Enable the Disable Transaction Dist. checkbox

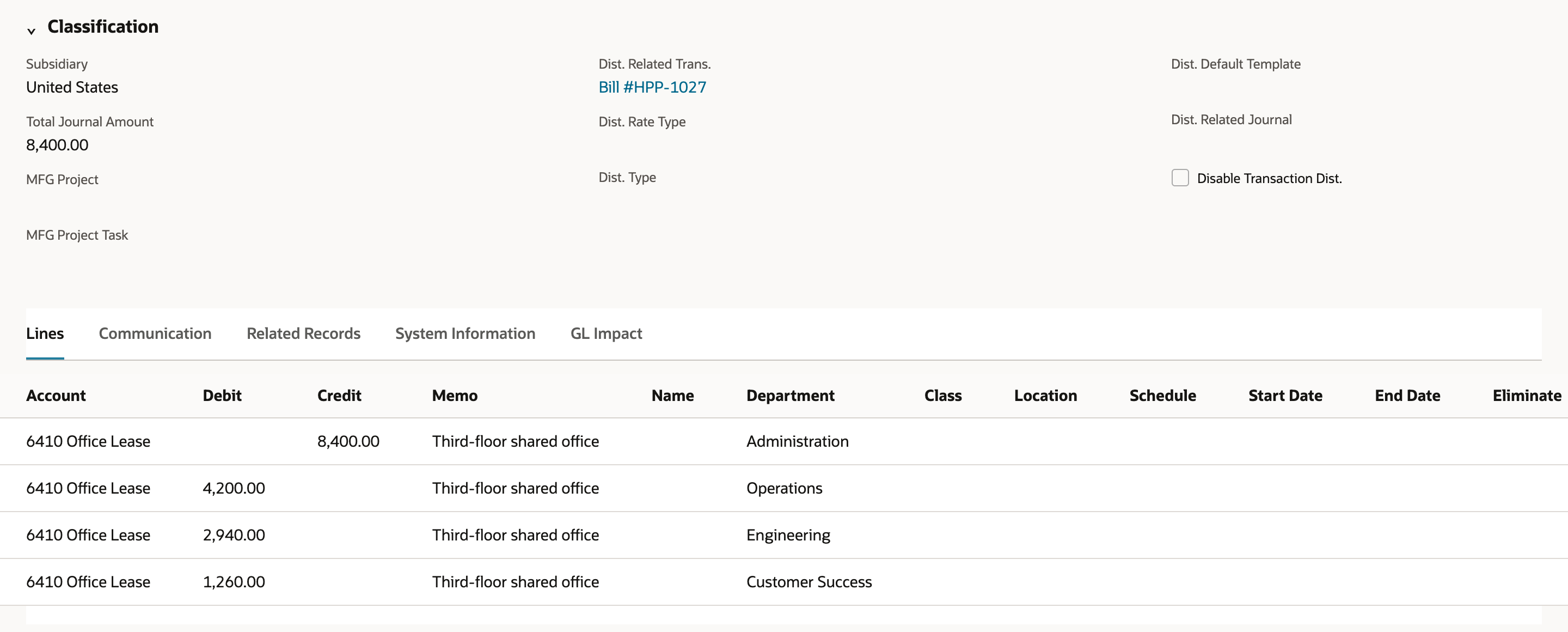[1180, 178]
